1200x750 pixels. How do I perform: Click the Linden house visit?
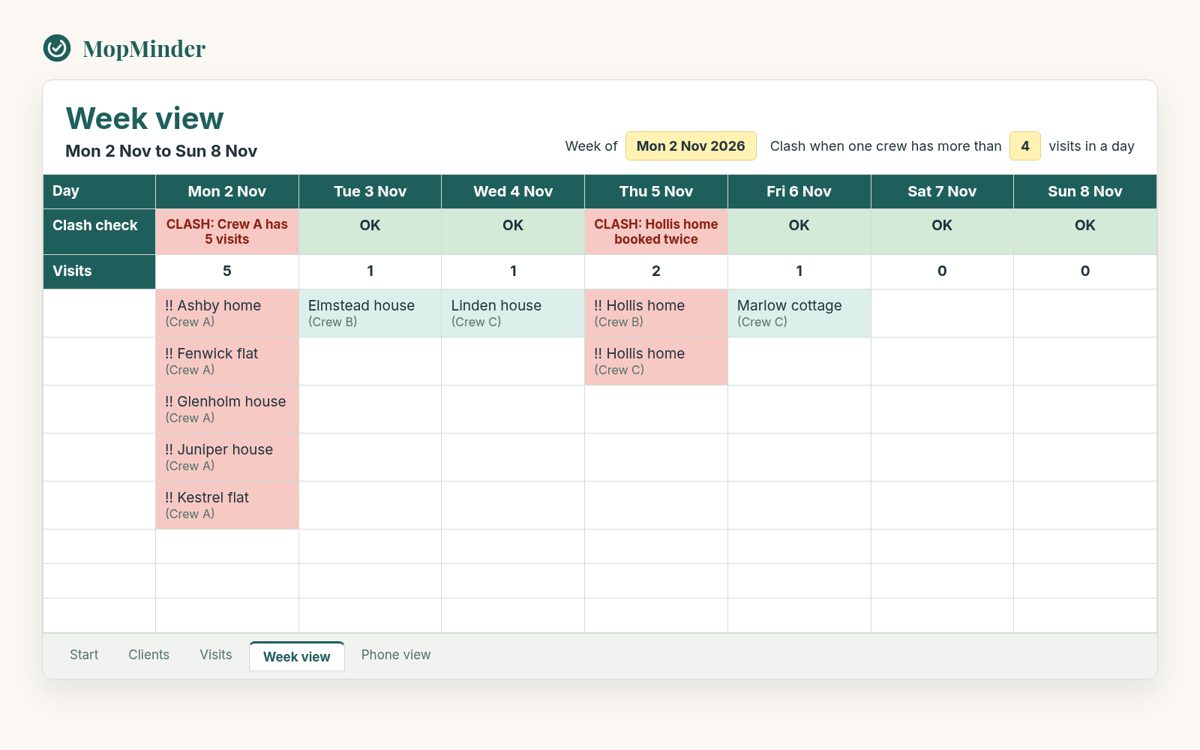tap(513, 313)
